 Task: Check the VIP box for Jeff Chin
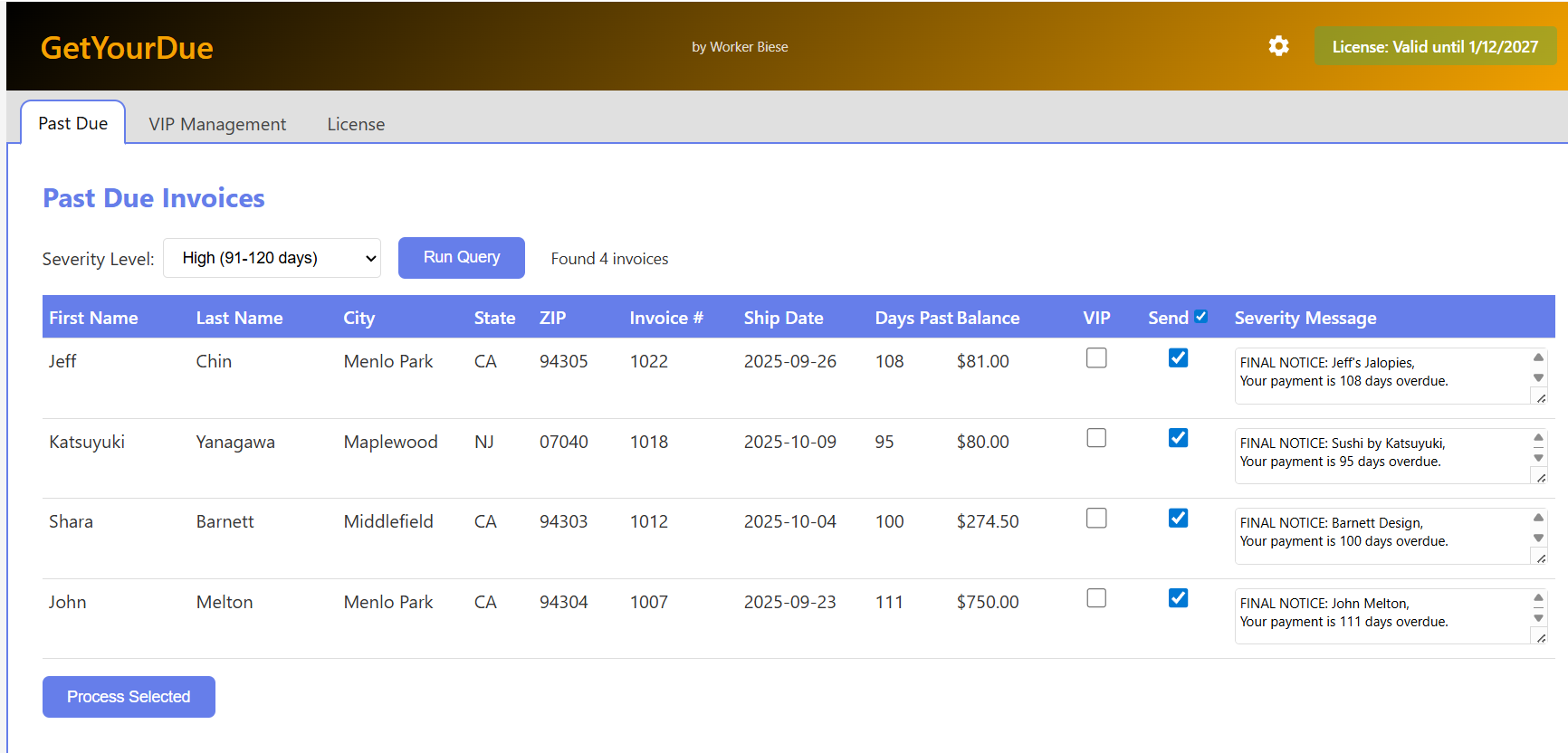[x=1096, y=357]
